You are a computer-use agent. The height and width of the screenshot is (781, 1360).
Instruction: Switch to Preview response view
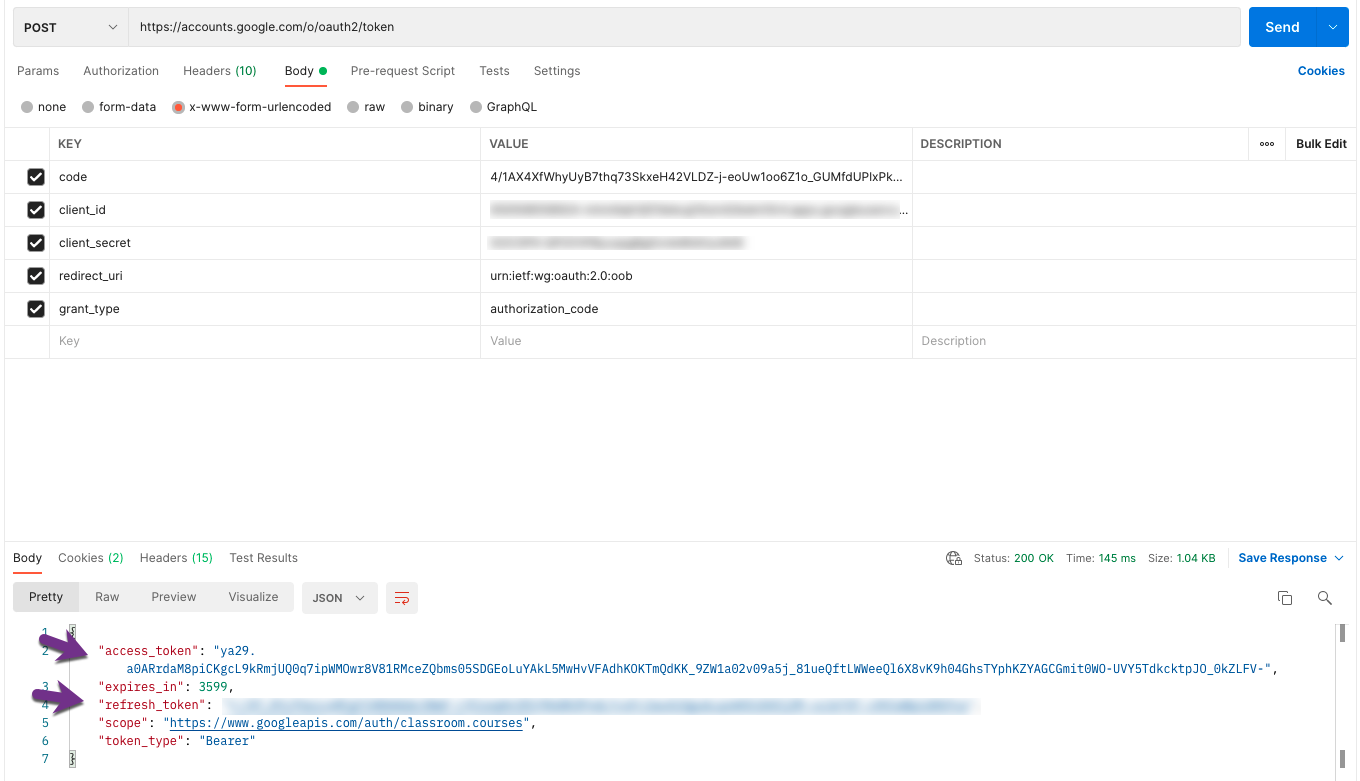pos(174,597)
